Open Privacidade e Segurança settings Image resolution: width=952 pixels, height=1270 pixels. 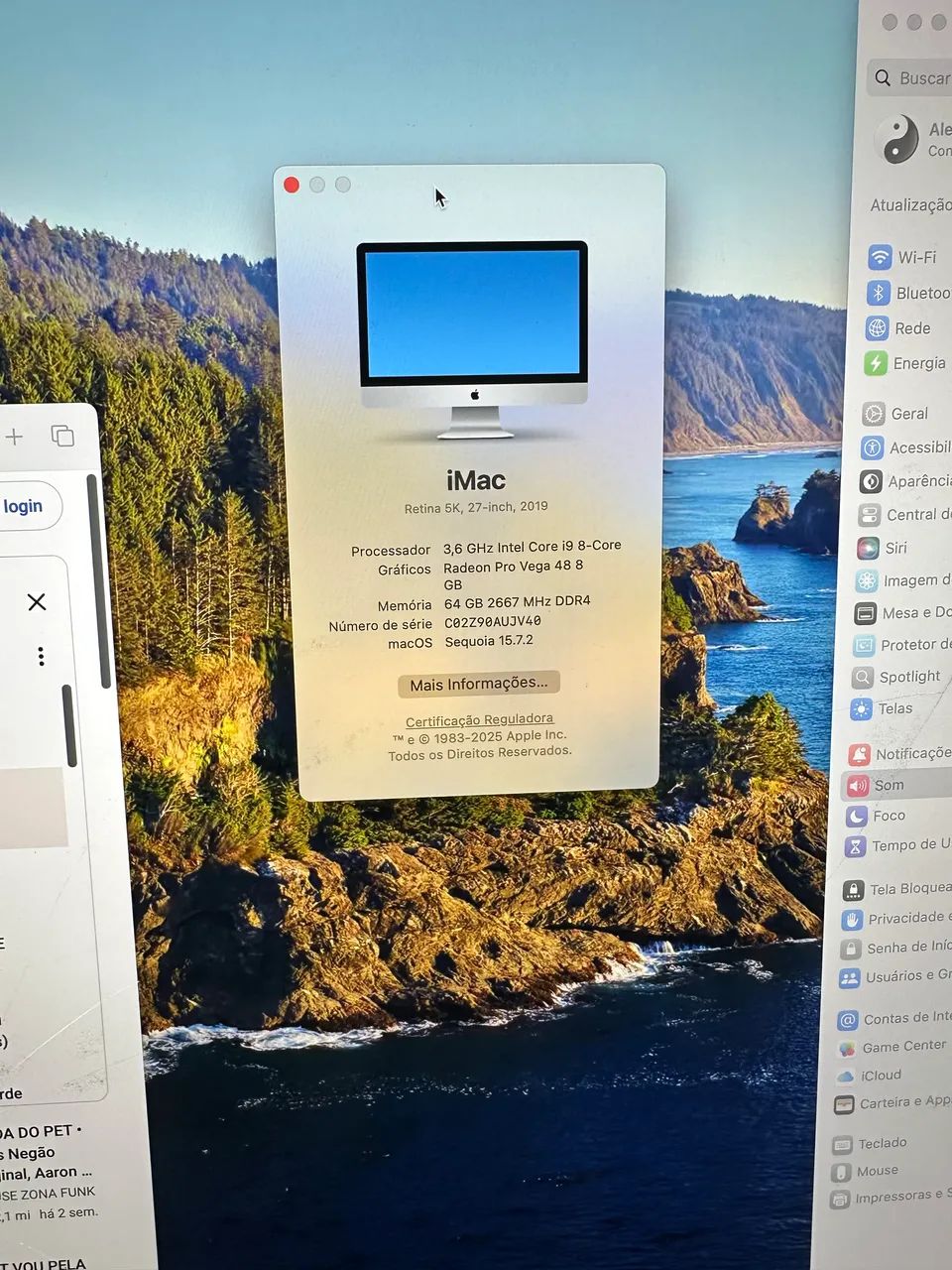point(894,919)
